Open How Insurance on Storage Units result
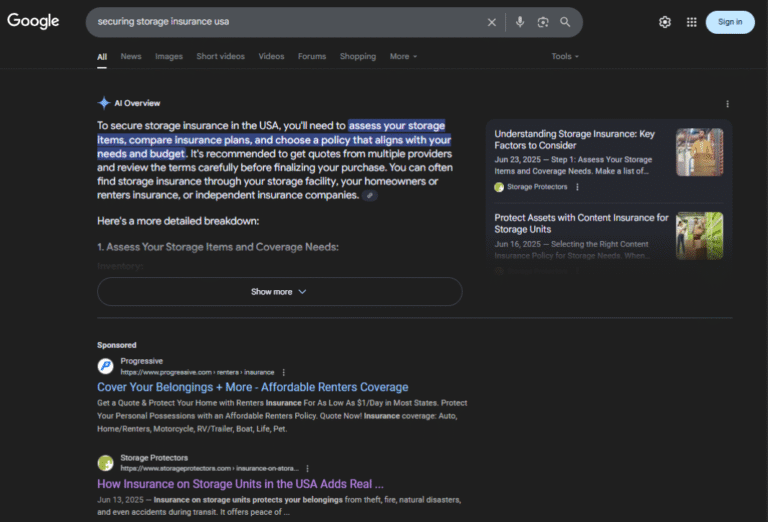Screen dimensions: 768x522 [x=240, y=484]
